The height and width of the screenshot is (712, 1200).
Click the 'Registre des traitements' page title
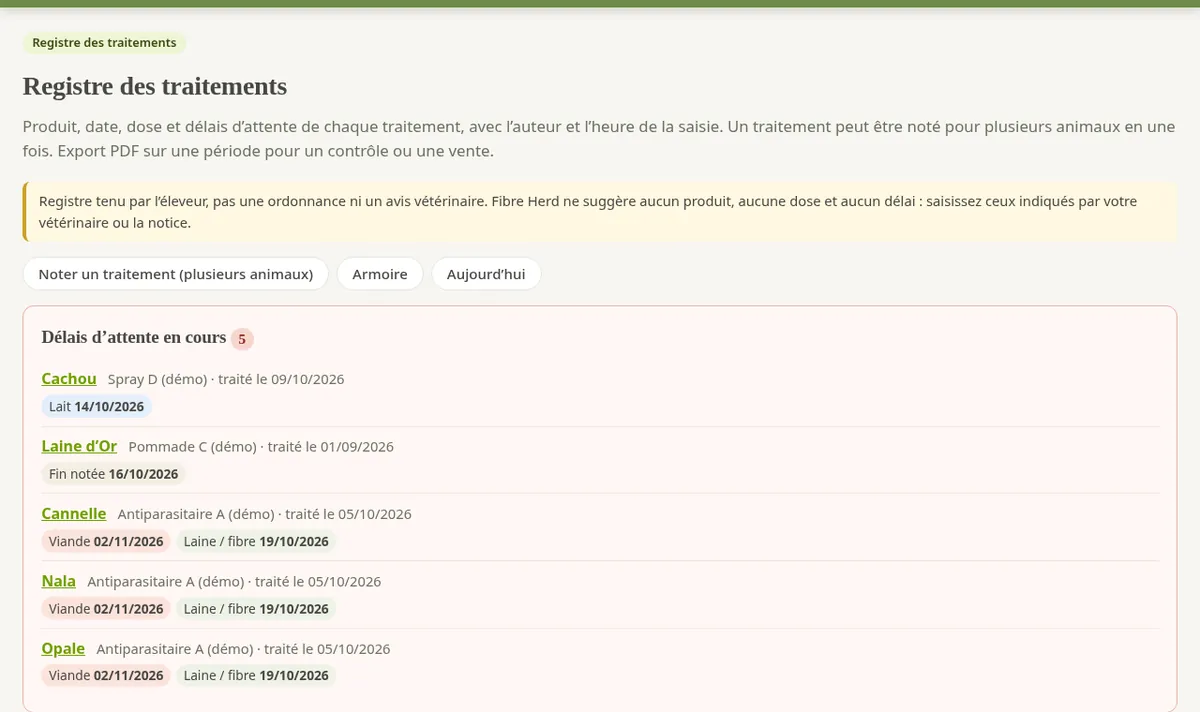pyautogui.click(x=155, y=86)
